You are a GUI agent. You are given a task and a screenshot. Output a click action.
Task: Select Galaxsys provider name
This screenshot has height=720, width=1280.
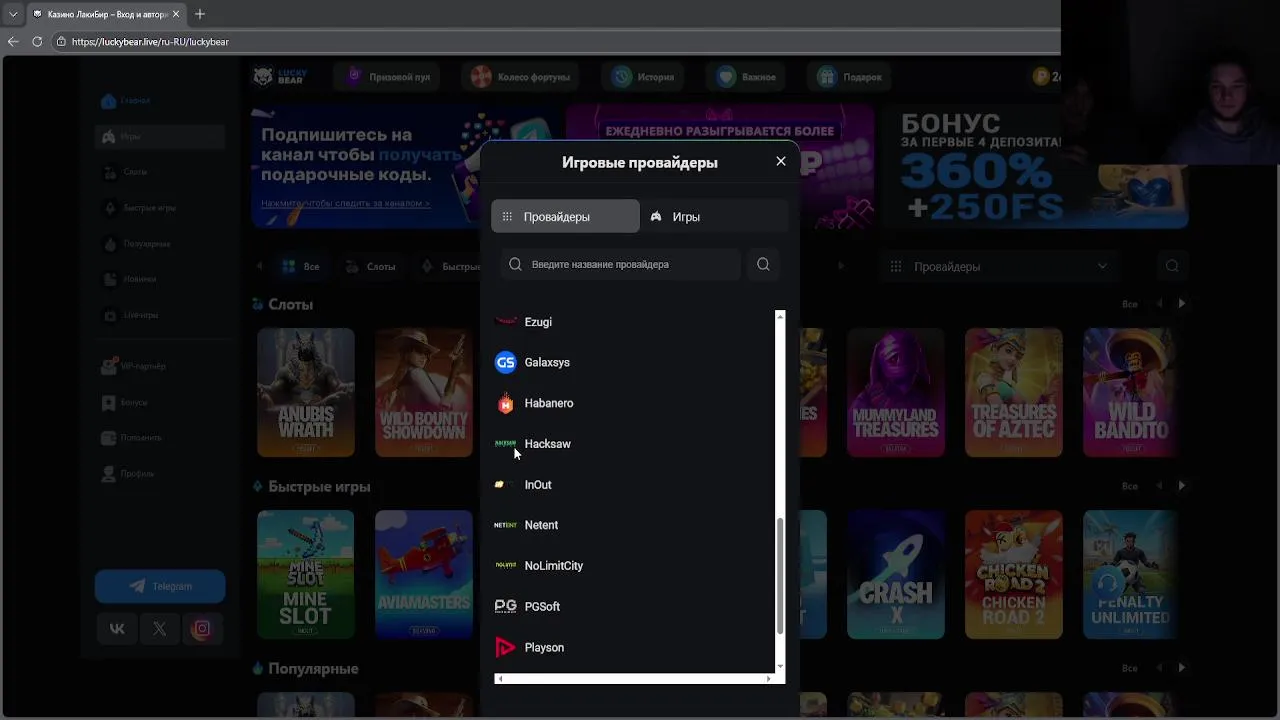click(x=547, y=363)
